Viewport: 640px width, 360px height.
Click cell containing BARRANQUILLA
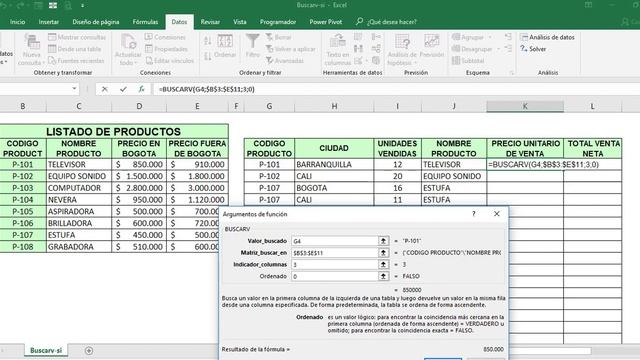[x=334, y=164]
